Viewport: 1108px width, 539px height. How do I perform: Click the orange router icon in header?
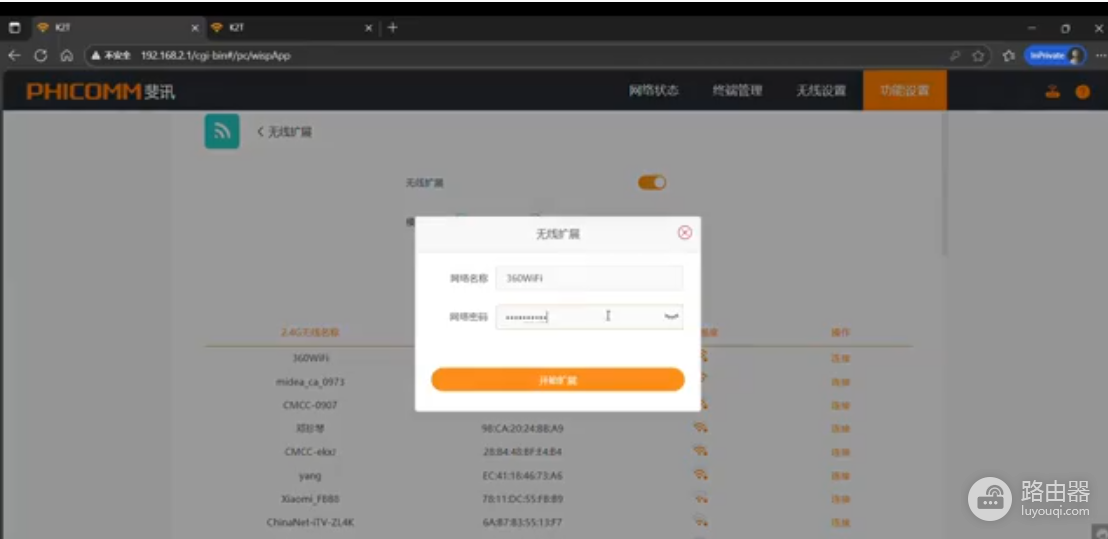(1053, 91)
